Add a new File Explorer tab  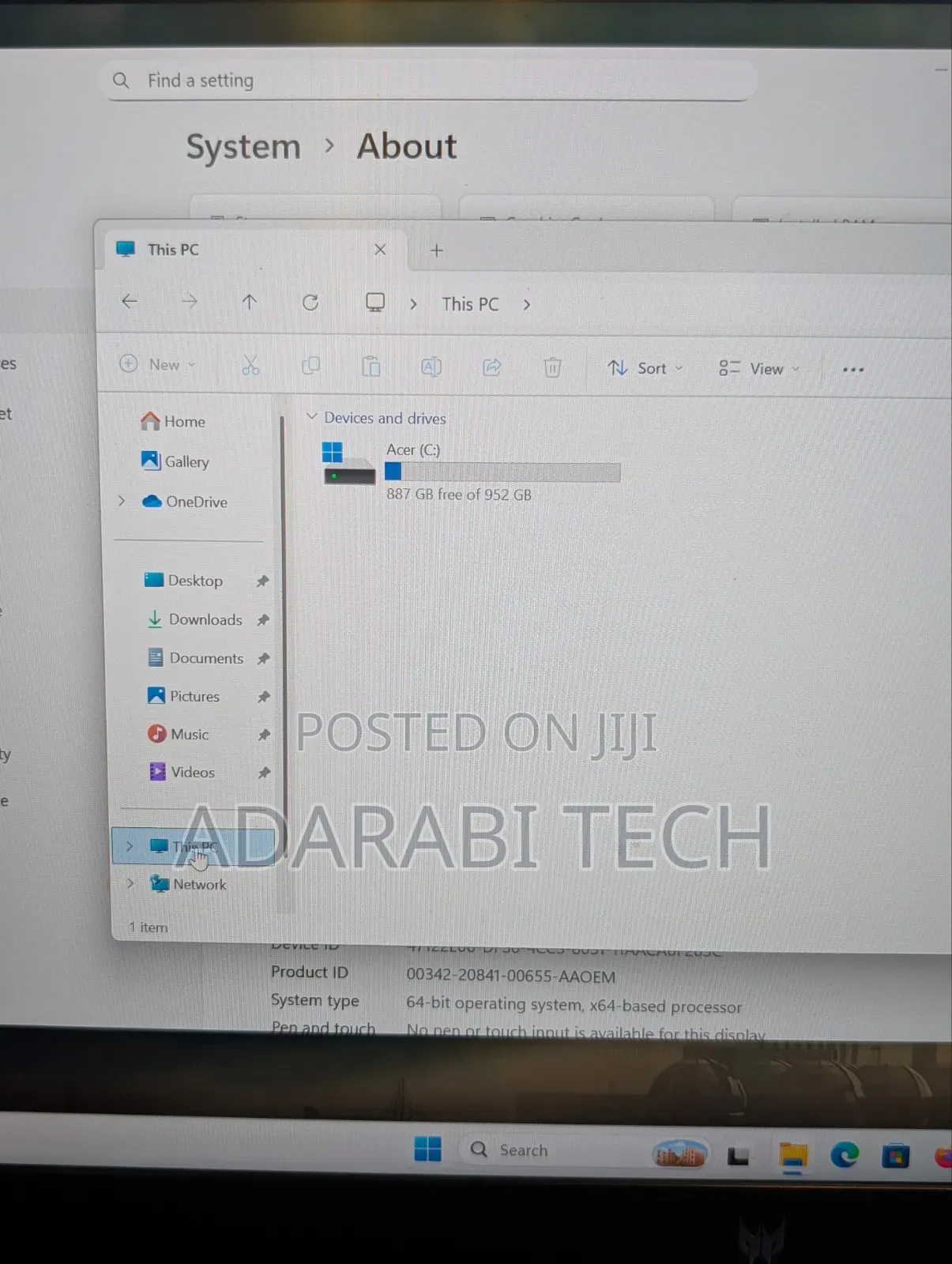click(x=436, y=250)
